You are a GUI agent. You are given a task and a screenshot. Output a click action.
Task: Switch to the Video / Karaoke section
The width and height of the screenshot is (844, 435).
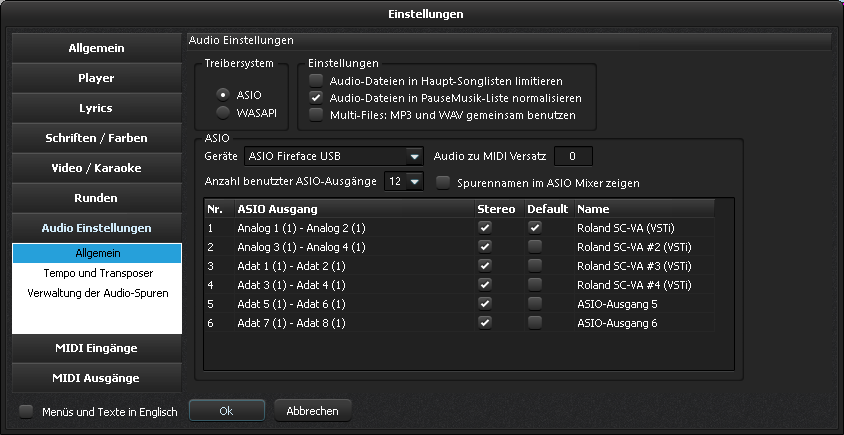[97, 168]
